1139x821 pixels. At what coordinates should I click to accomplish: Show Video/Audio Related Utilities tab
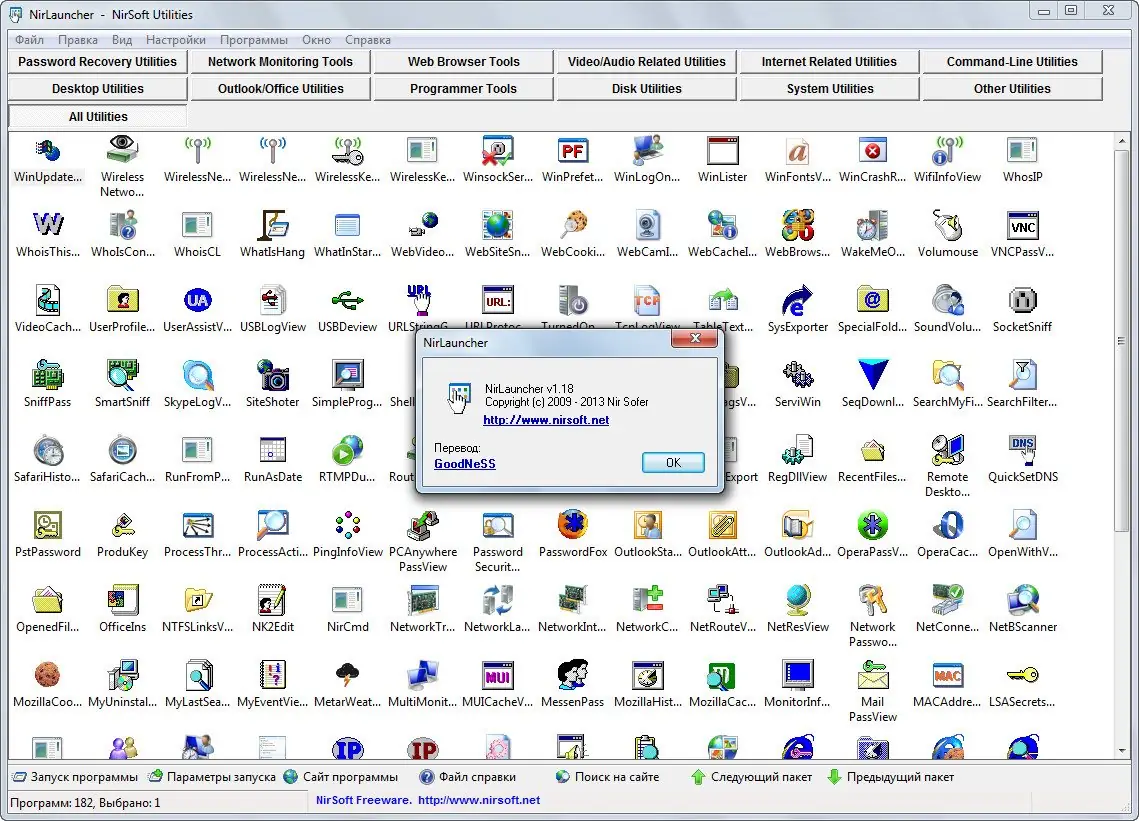click(x=646, y=62)
